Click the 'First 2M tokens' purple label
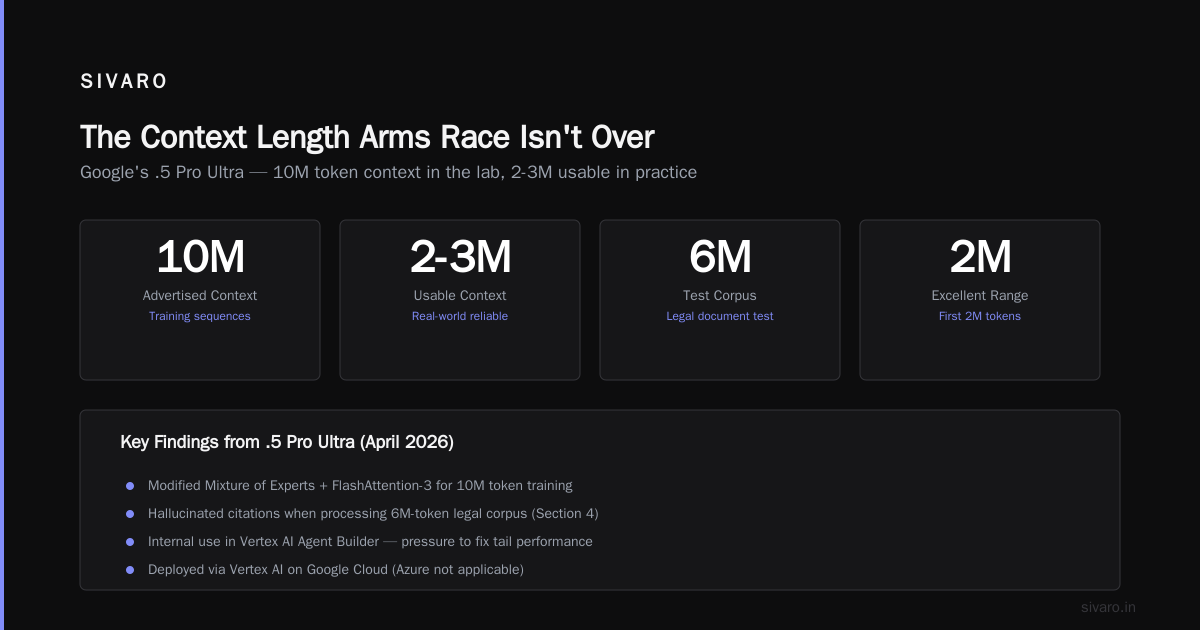 tap(980, 316)
